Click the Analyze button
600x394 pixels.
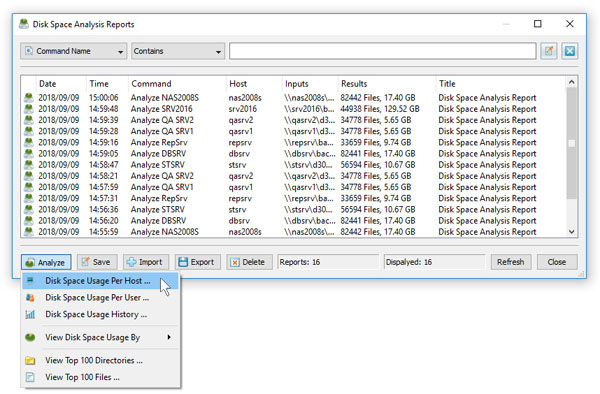coord(46,262)
